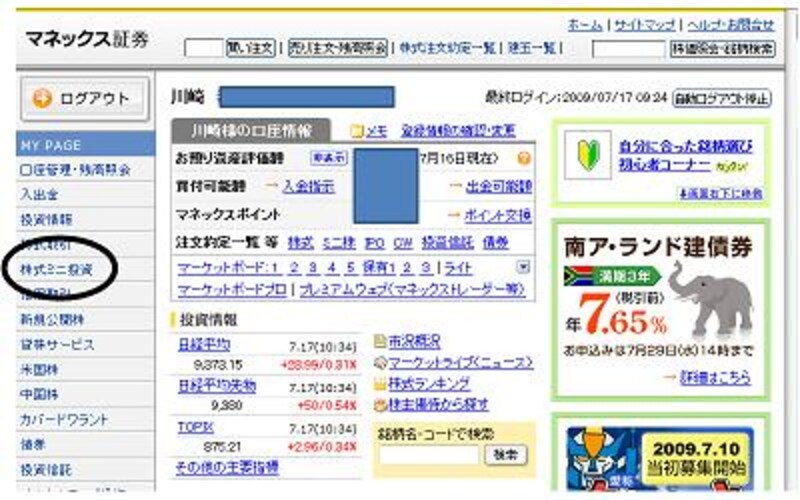Click the 売り注文・残高照会 button
Image resolution: width=800 pixels, height=500 pixels.
338,48
